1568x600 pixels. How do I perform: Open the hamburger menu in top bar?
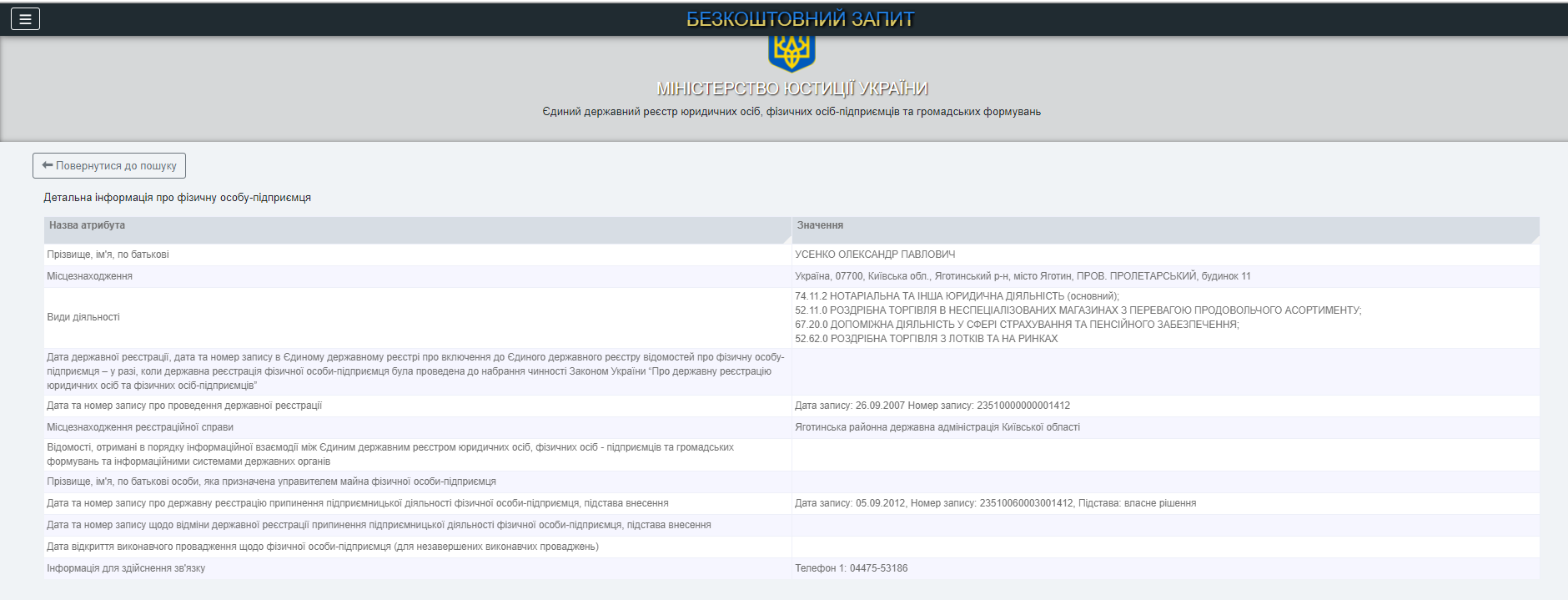(x=25, y=19)
